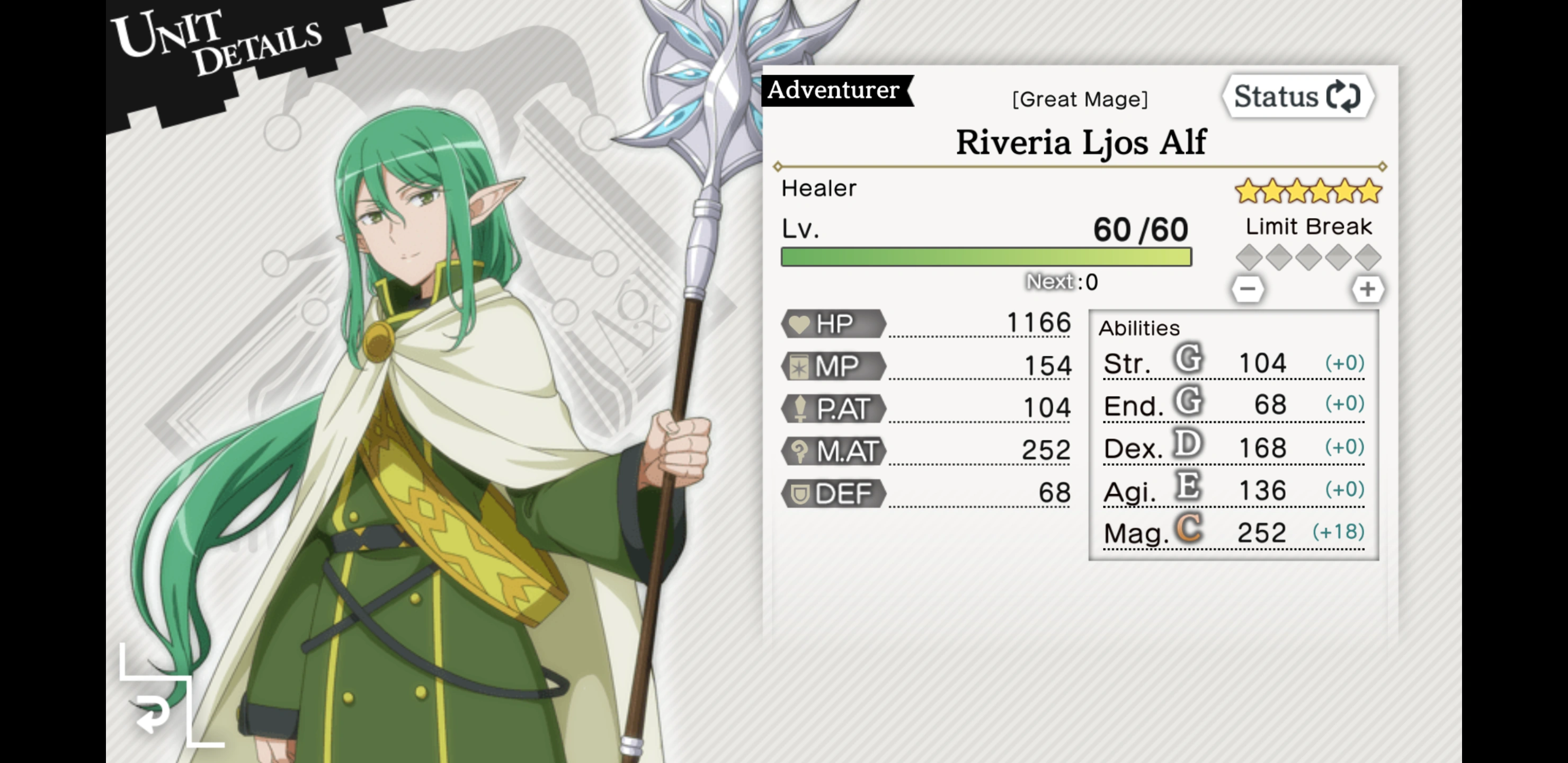The width and height of the screenshot is (1568, 763).
Task: Select the Mag. ability rank C row
Action: [x=1233, y=531]
